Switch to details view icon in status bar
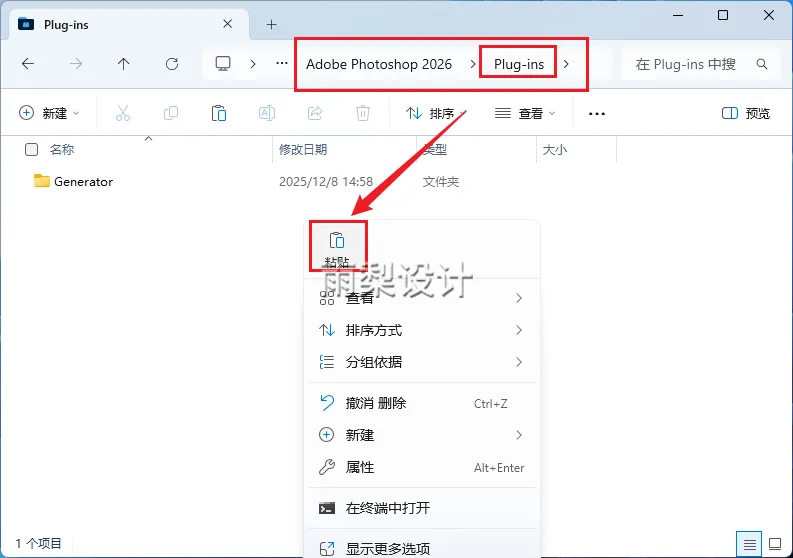The width and height of the screenshot is (793, 558). (x=750, y=544)
